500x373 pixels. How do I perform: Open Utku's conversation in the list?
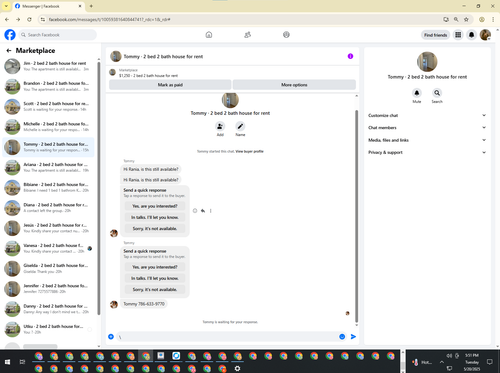[x=48, y=329]
